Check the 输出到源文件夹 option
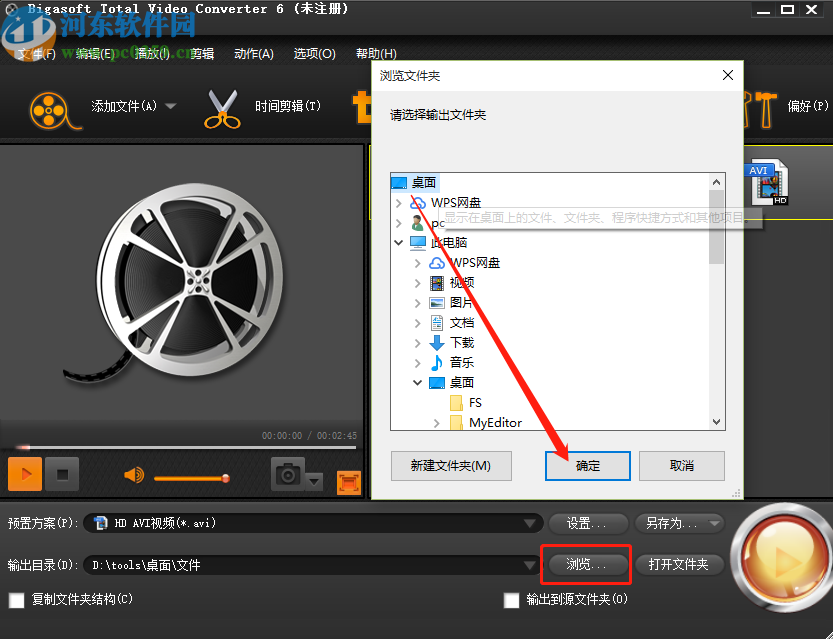The image size is (833, 639). [x=510, y=600]
